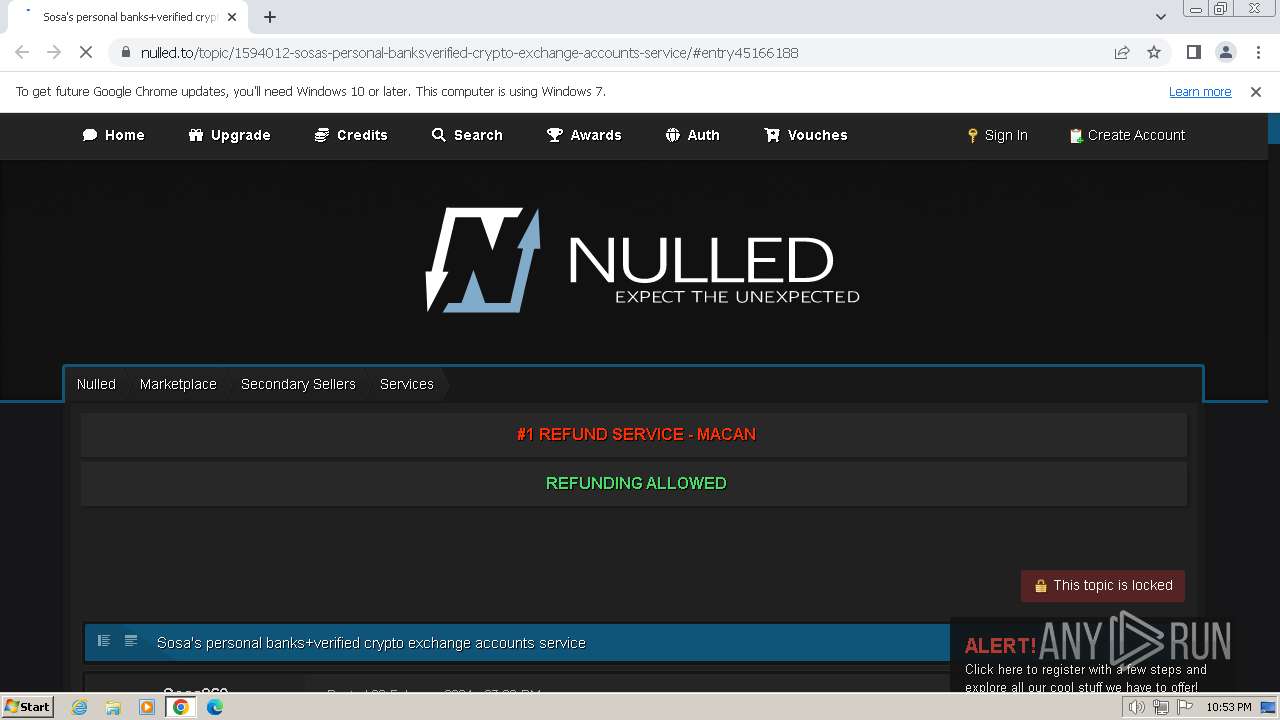Screen dimensions: 1280x720
Task: Click the Sign In link
Action: [997, 135]
